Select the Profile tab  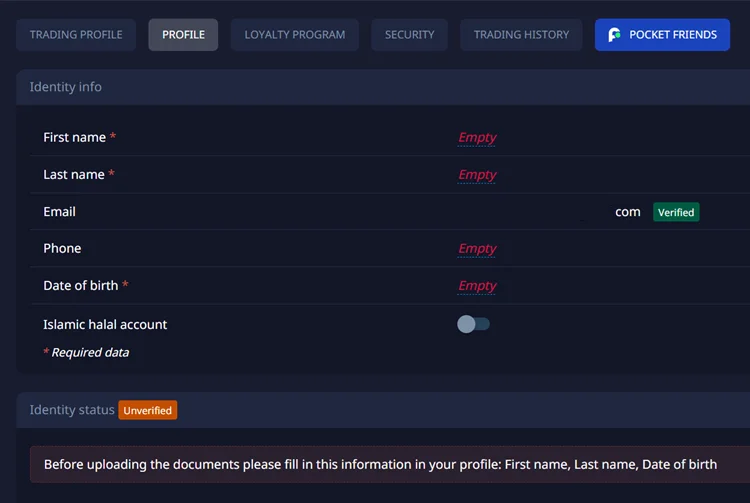pyautogui.click(x=183, y=35)
